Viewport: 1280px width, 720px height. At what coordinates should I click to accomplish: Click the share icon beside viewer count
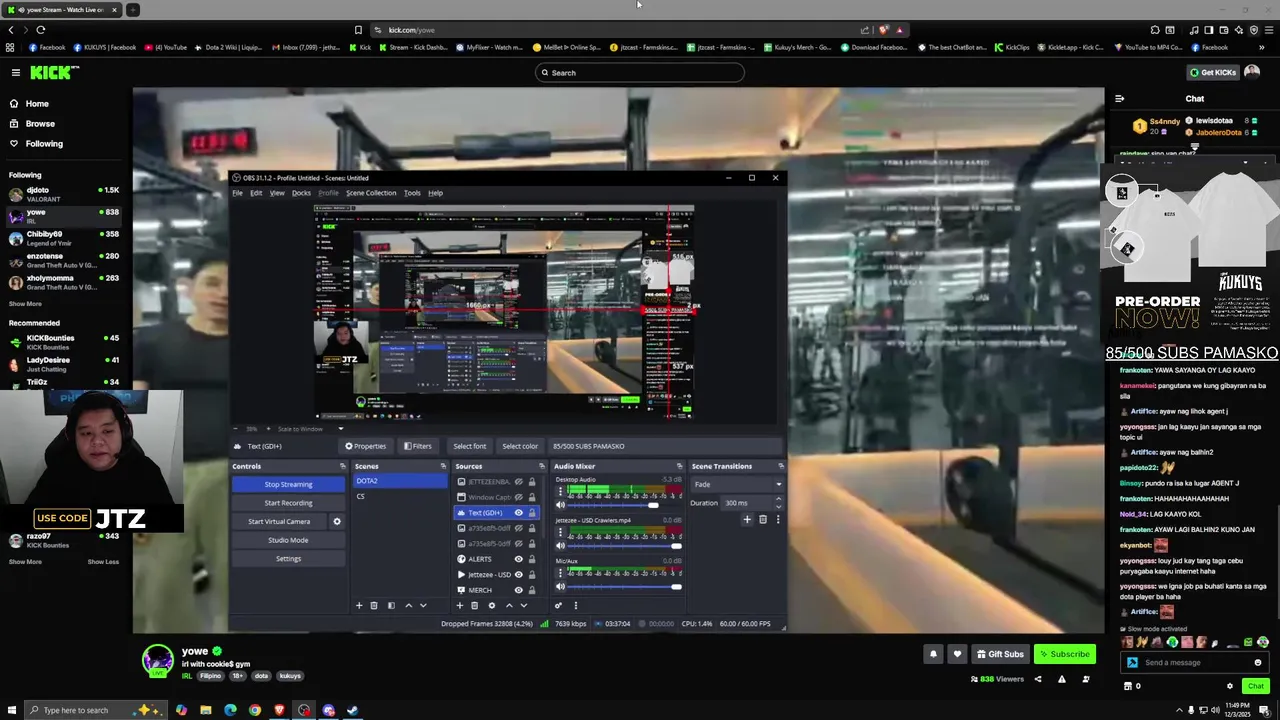pos(1037,679)
